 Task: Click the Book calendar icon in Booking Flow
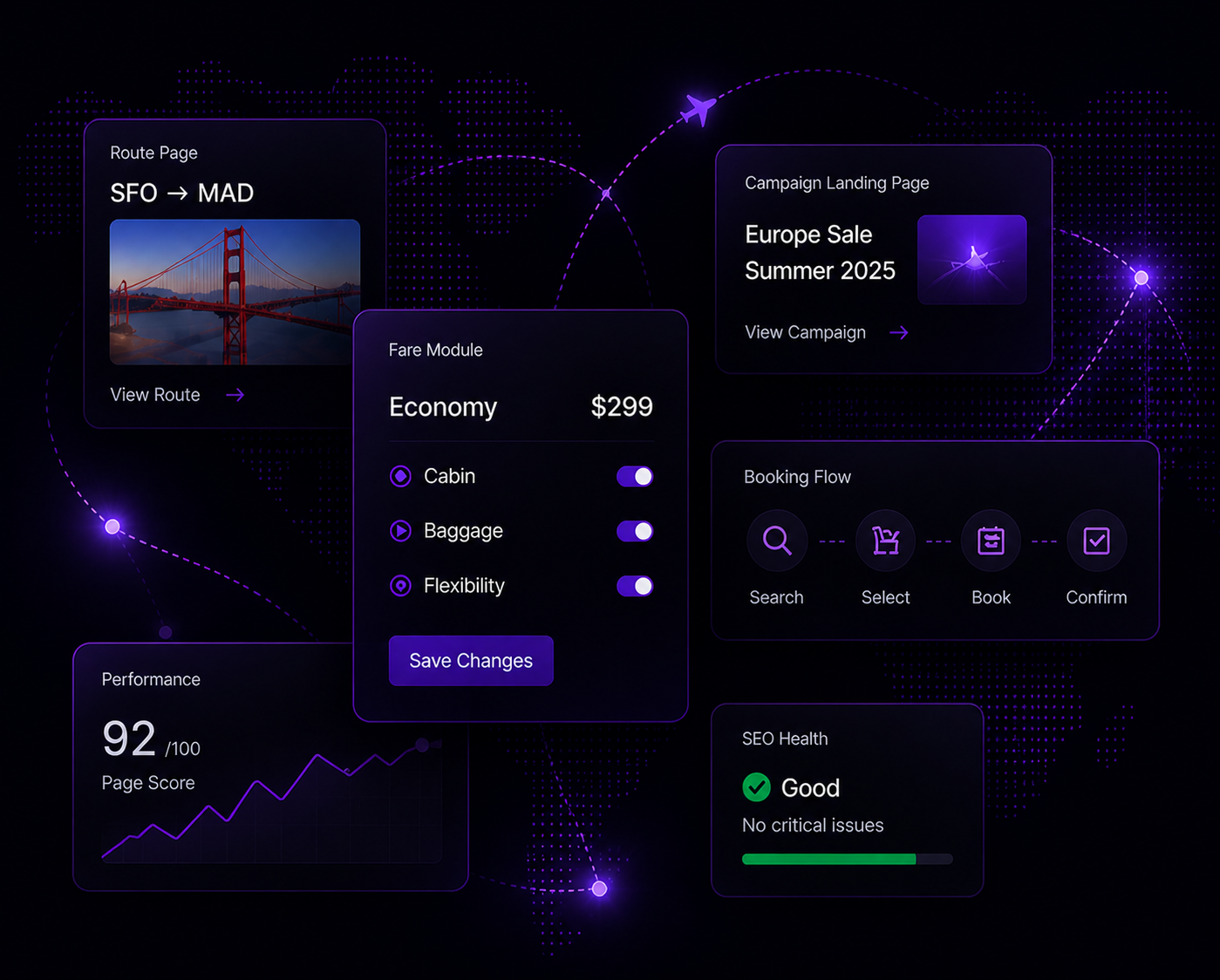coord(991,541)
